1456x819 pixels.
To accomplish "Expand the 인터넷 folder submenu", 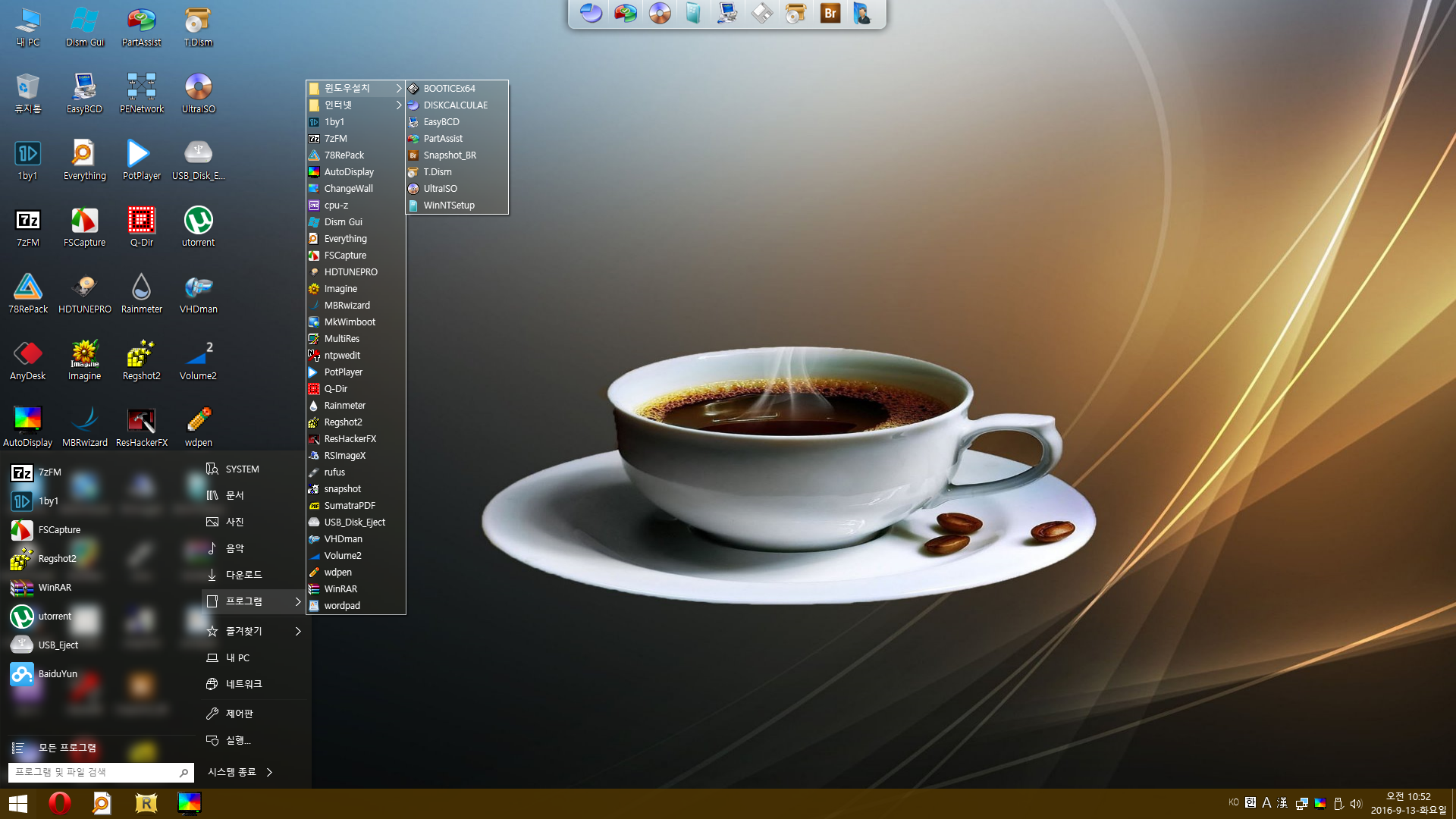I will click(355, 105).
